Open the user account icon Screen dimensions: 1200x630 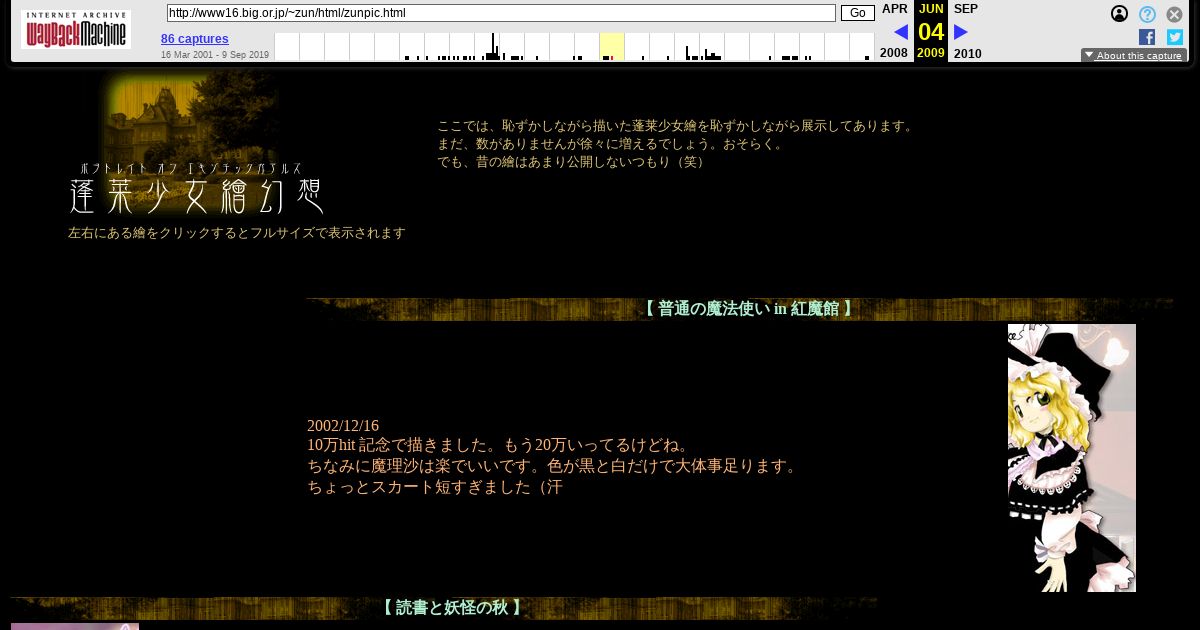tap(1120, 14)
